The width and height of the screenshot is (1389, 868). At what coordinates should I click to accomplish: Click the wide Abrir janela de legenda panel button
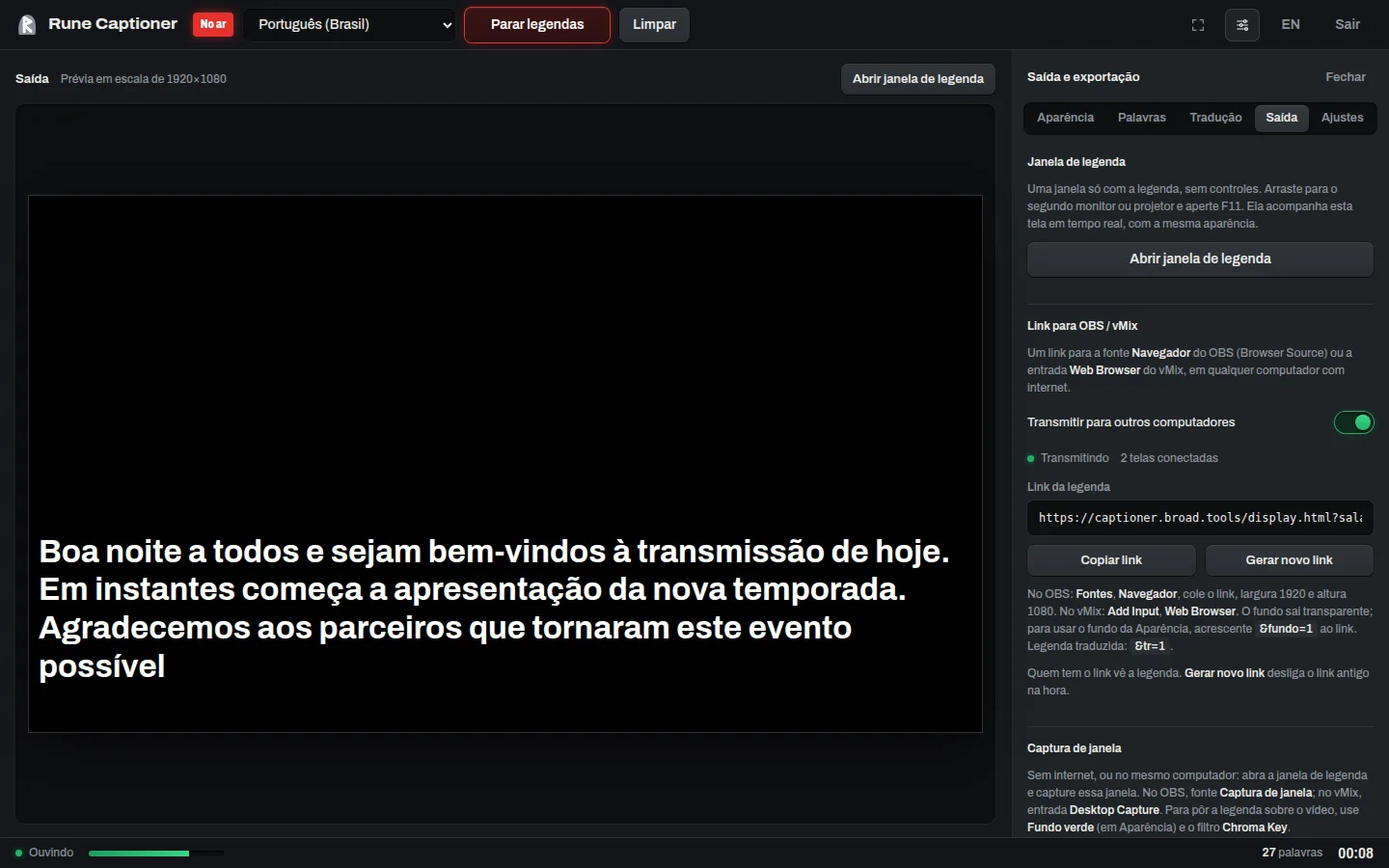pyautogui.click(x=1200, y=259)
